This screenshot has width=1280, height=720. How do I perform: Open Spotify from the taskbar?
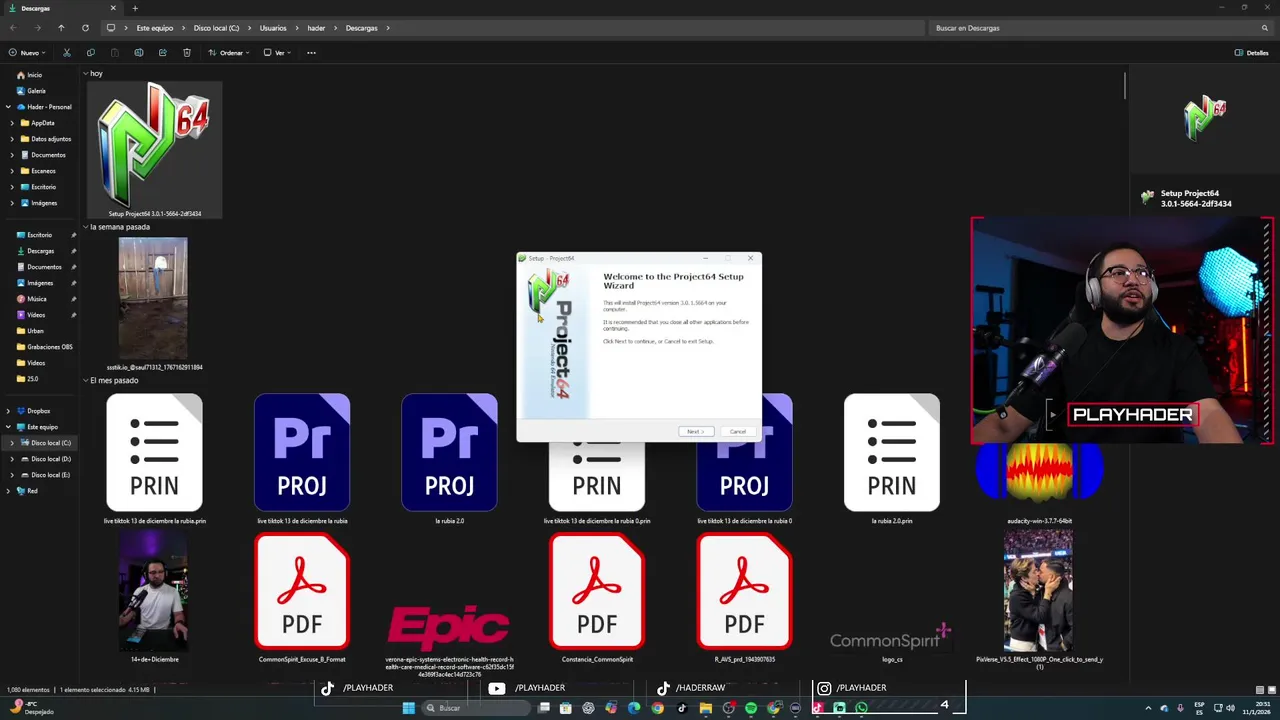[751, 708]
